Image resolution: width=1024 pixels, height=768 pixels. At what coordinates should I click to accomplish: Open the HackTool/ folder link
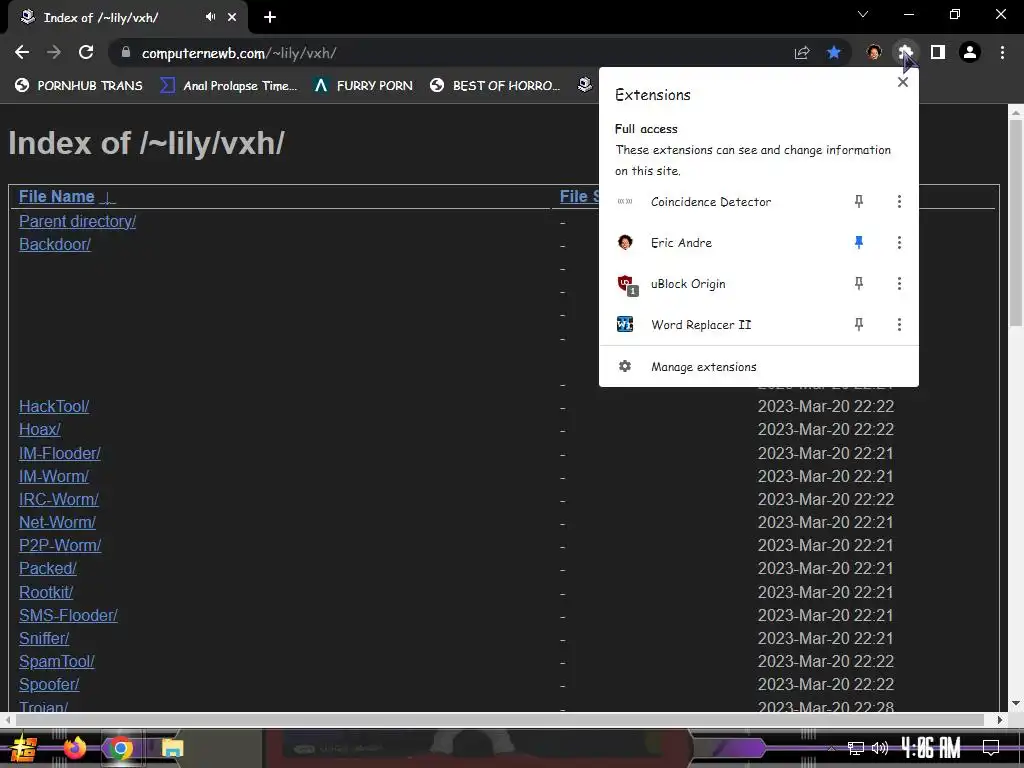(54, 406)
